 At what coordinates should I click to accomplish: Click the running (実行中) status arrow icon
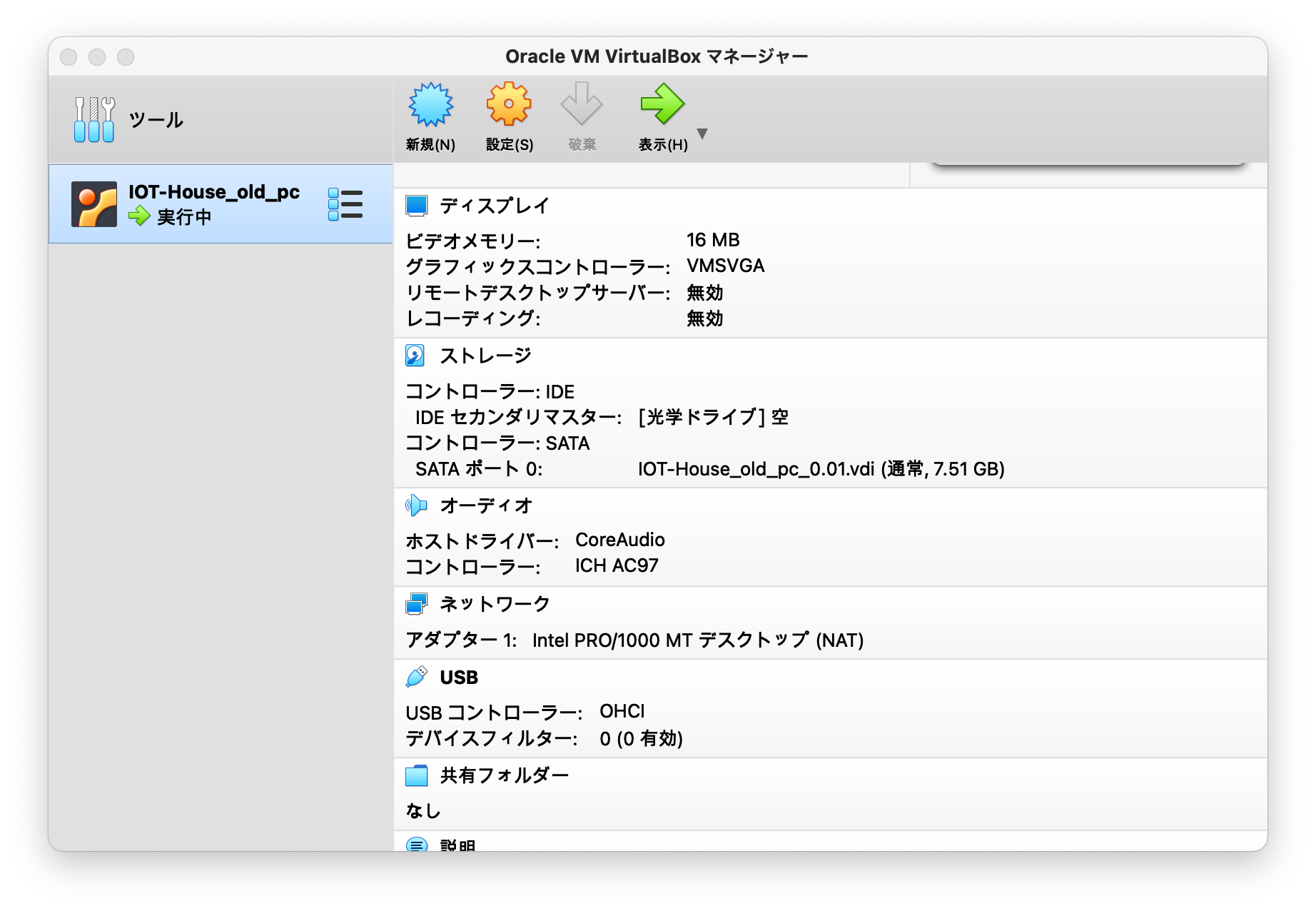tap(139, 216)
